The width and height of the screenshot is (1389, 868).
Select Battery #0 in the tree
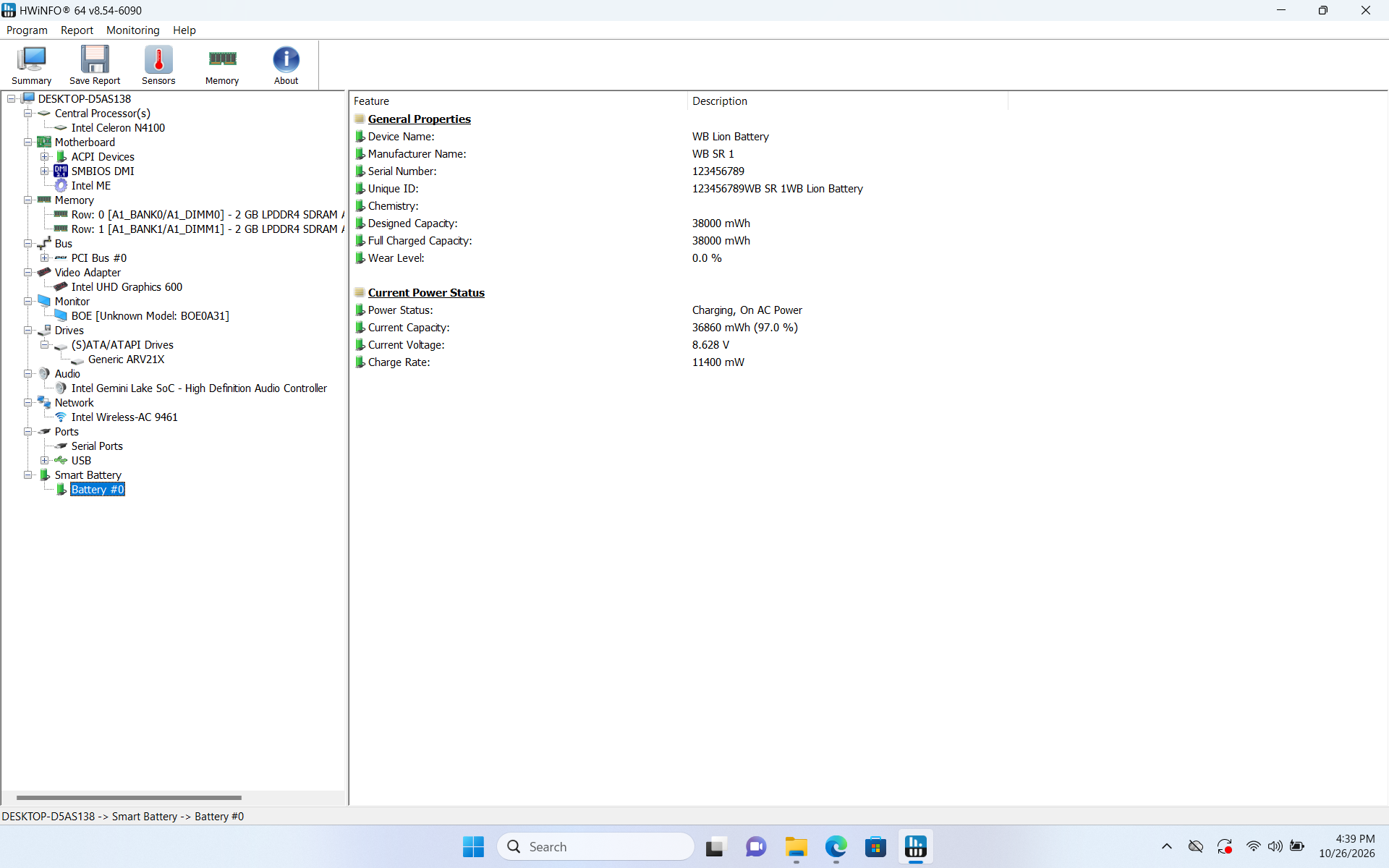coord(98,490)
